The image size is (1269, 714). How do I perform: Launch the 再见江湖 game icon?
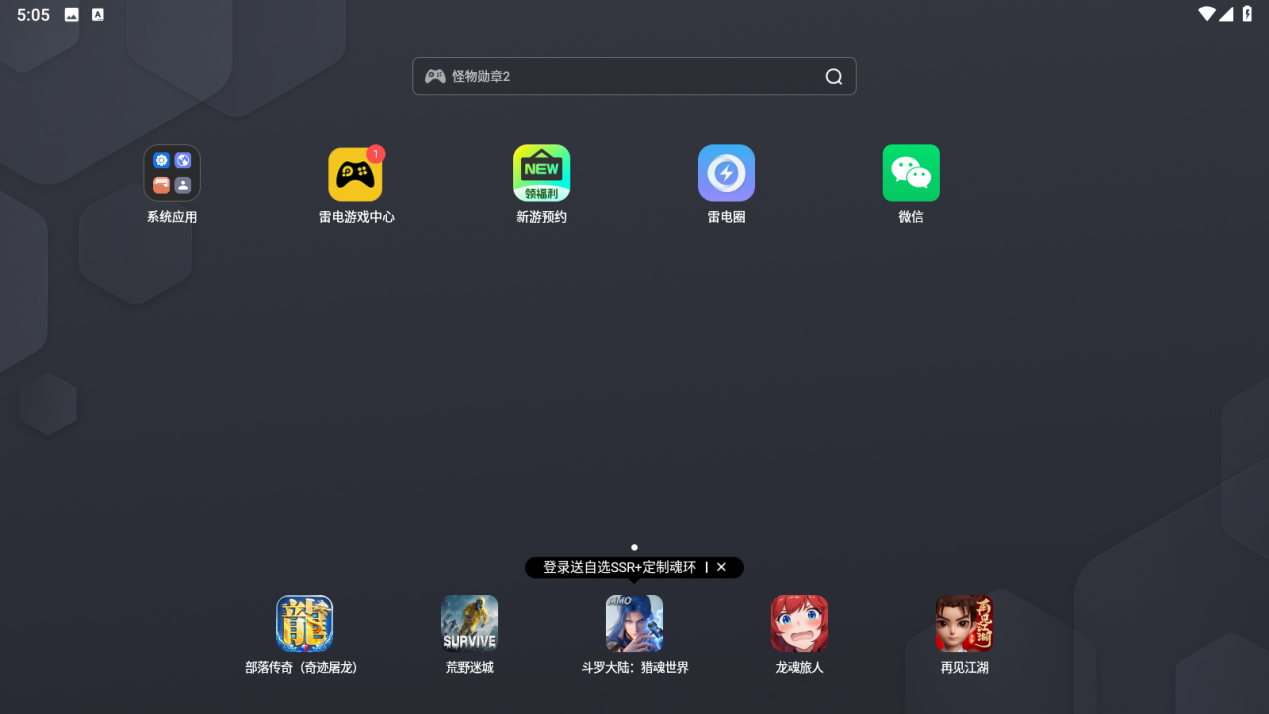click(x=964, y=623)
